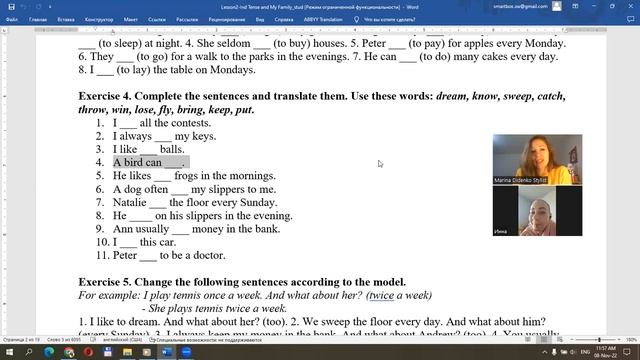The height and width of the screenshot is (360, 640).
Task: Click the page count indicator in status bar
Action: coord(21,340)
